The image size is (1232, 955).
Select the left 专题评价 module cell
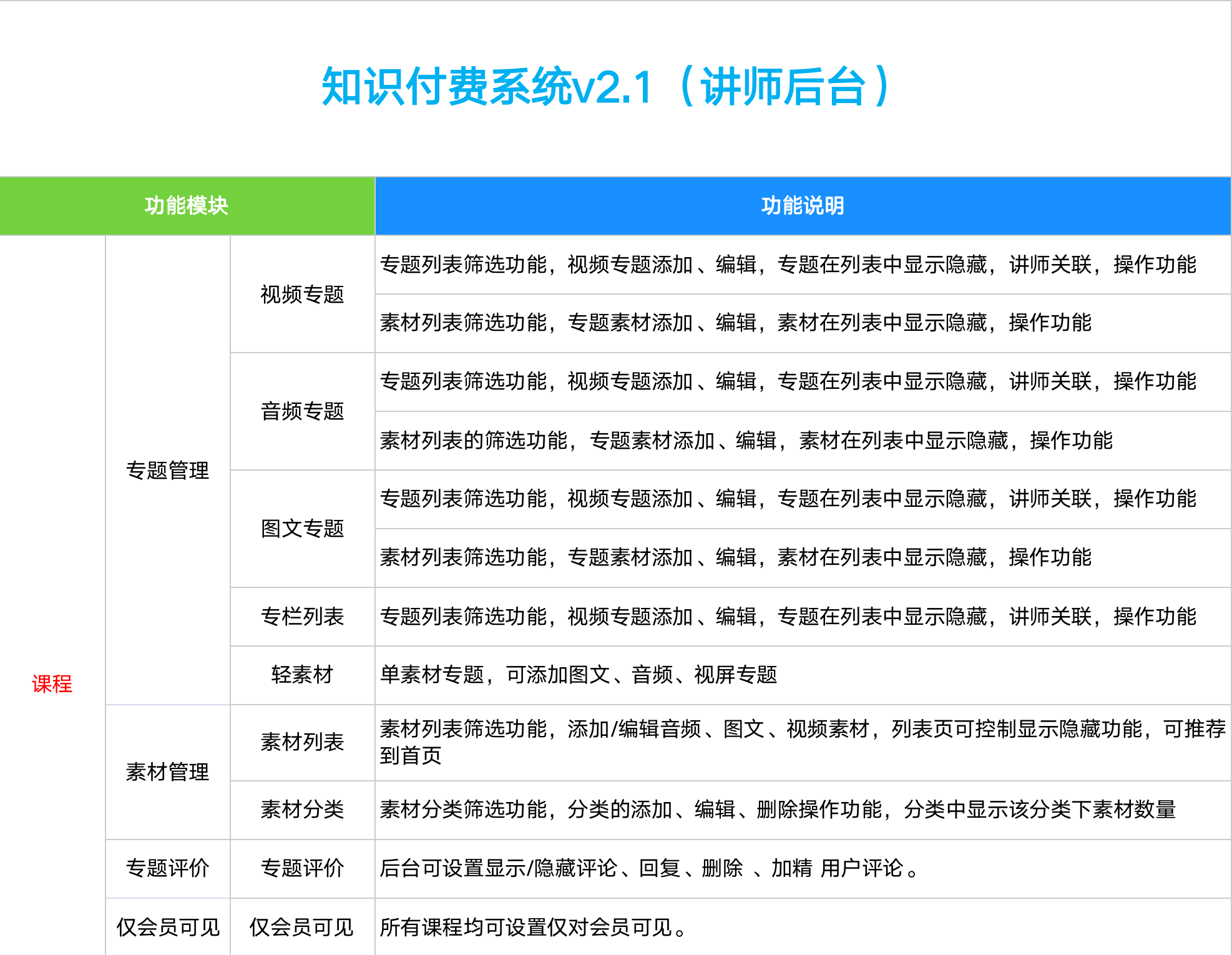click(x=168, y=868)
